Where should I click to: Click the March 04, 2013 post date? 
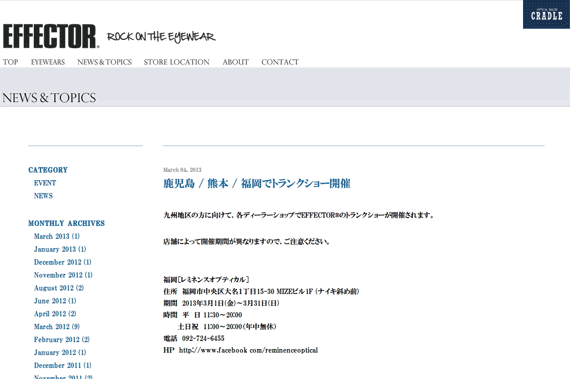182,170
